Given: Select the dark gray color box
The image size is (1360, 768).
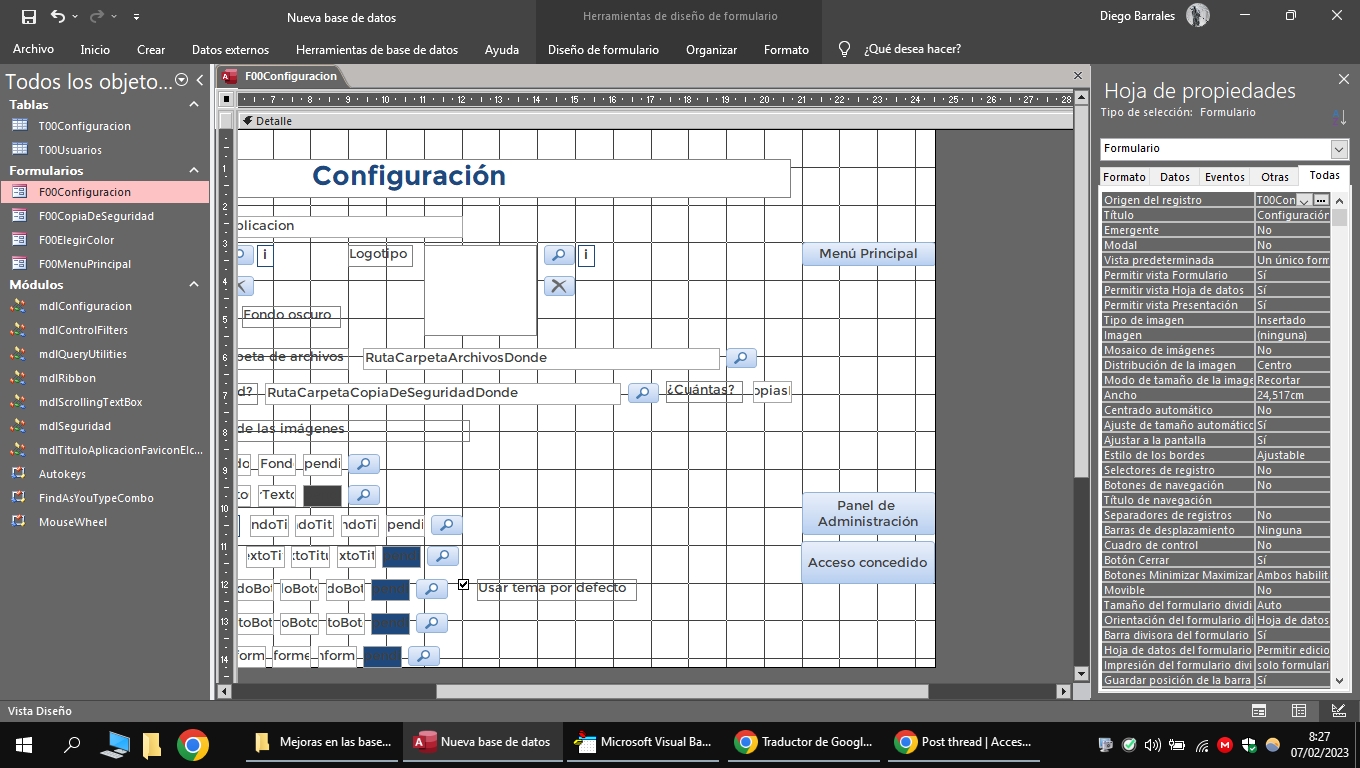Looking at the screenshot, I should tap(322, 496).
